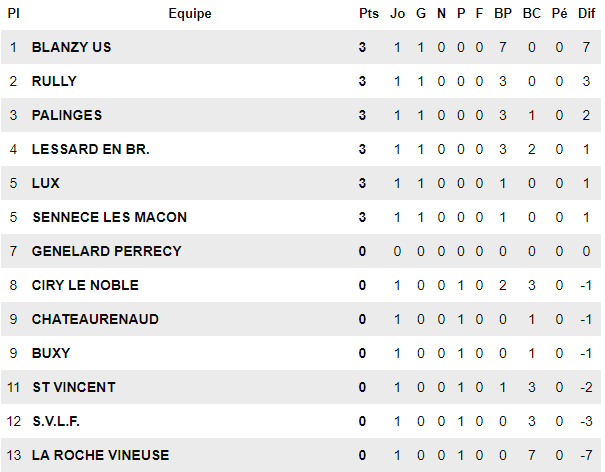Viewport: 605px width, 472px height.
Task: Open the ST VINCENT team entry
Action: click(x=73, y=387)
